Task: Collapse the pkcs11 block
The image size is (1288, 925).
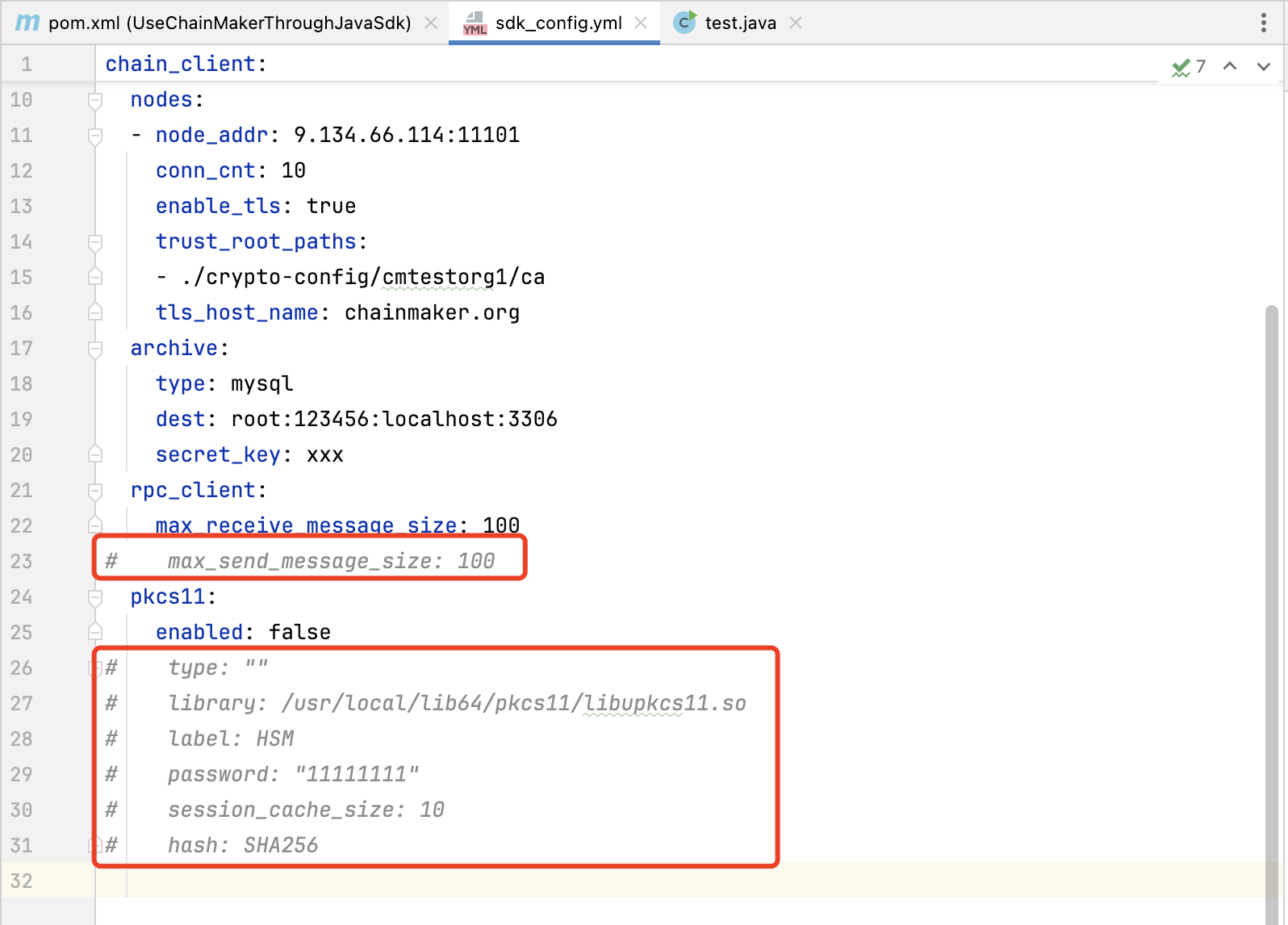Action: coord(95,597)
